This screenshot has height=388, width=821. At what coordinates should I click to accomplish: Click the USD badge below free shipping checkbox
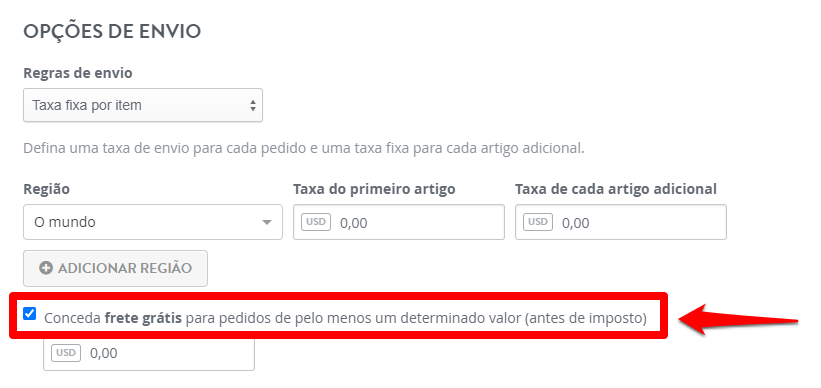coord(66,353)
